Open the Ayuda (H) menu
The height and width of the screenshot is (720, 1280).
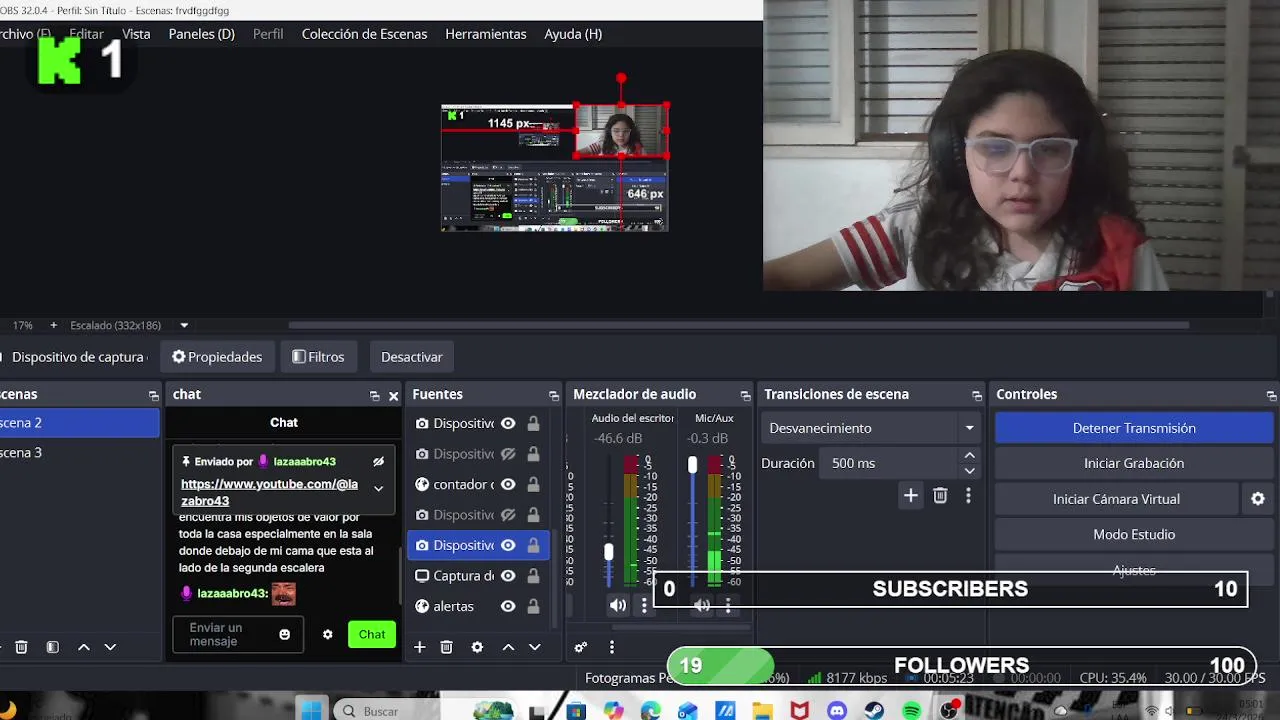point(573,34)
